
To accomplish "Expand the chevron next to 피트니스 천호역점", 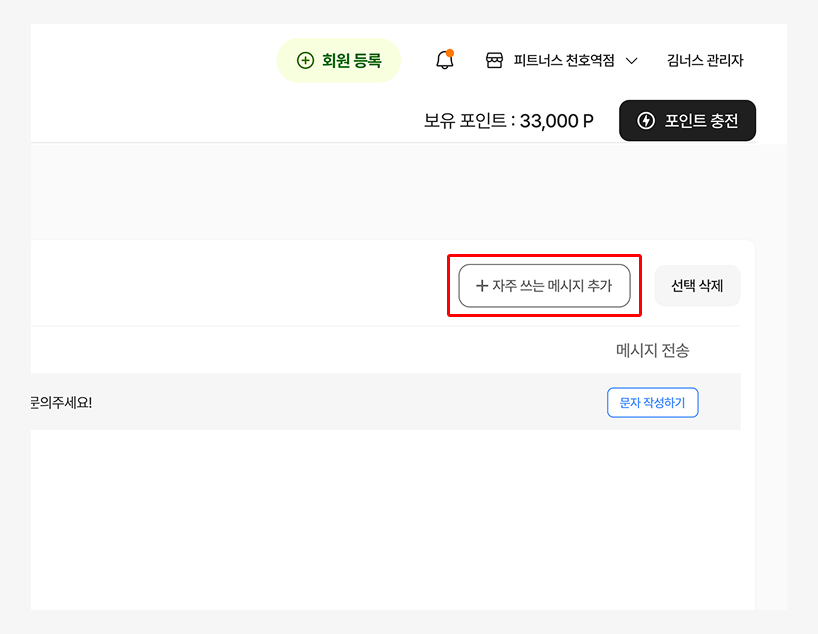I will point(631,61).
